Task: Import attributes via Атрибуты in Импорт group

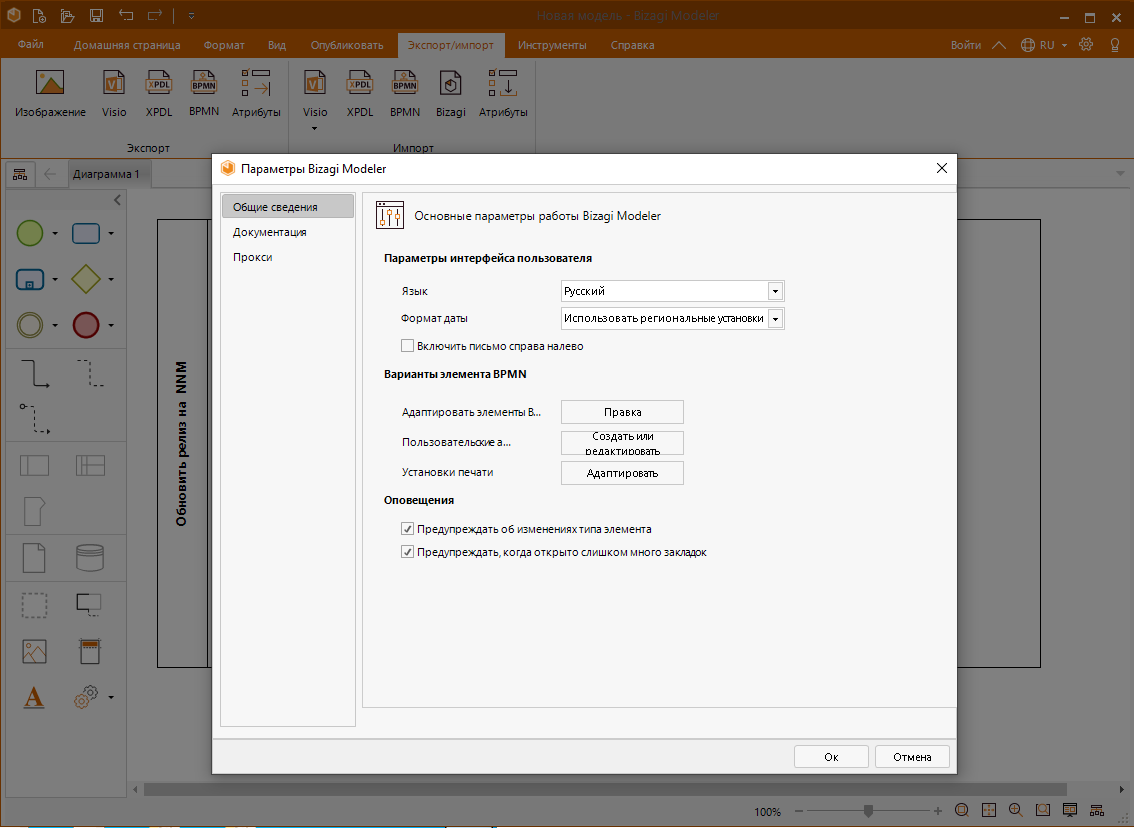Action: (503, 93)
